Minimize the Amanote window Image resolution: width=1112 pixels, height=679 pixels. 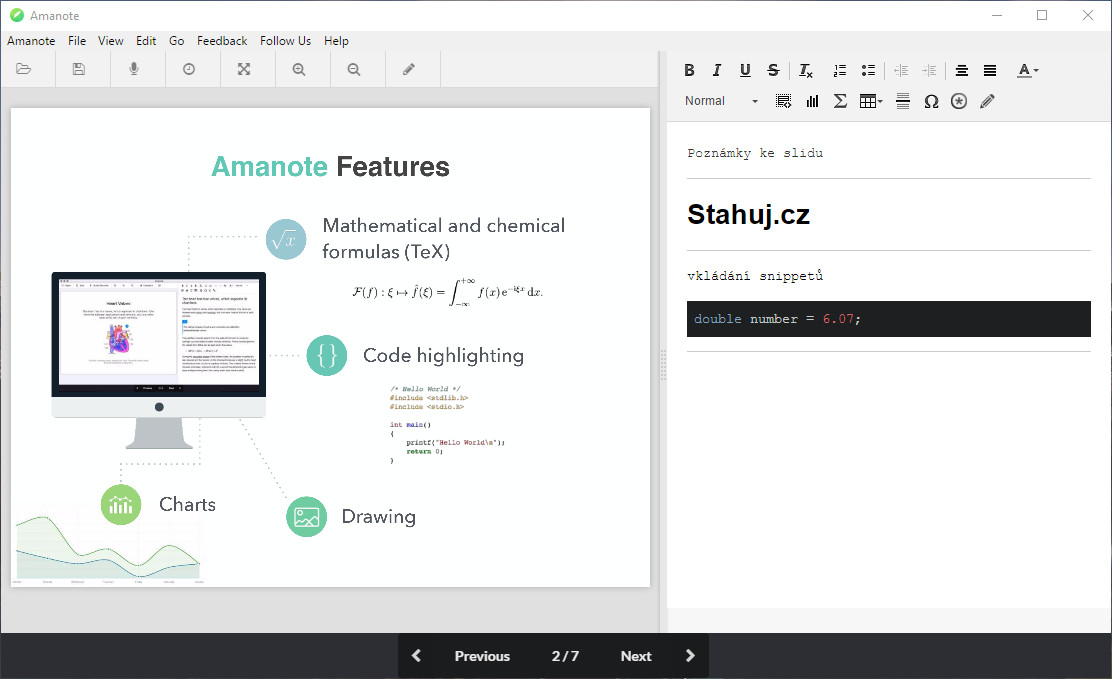[x=996, y=15]
